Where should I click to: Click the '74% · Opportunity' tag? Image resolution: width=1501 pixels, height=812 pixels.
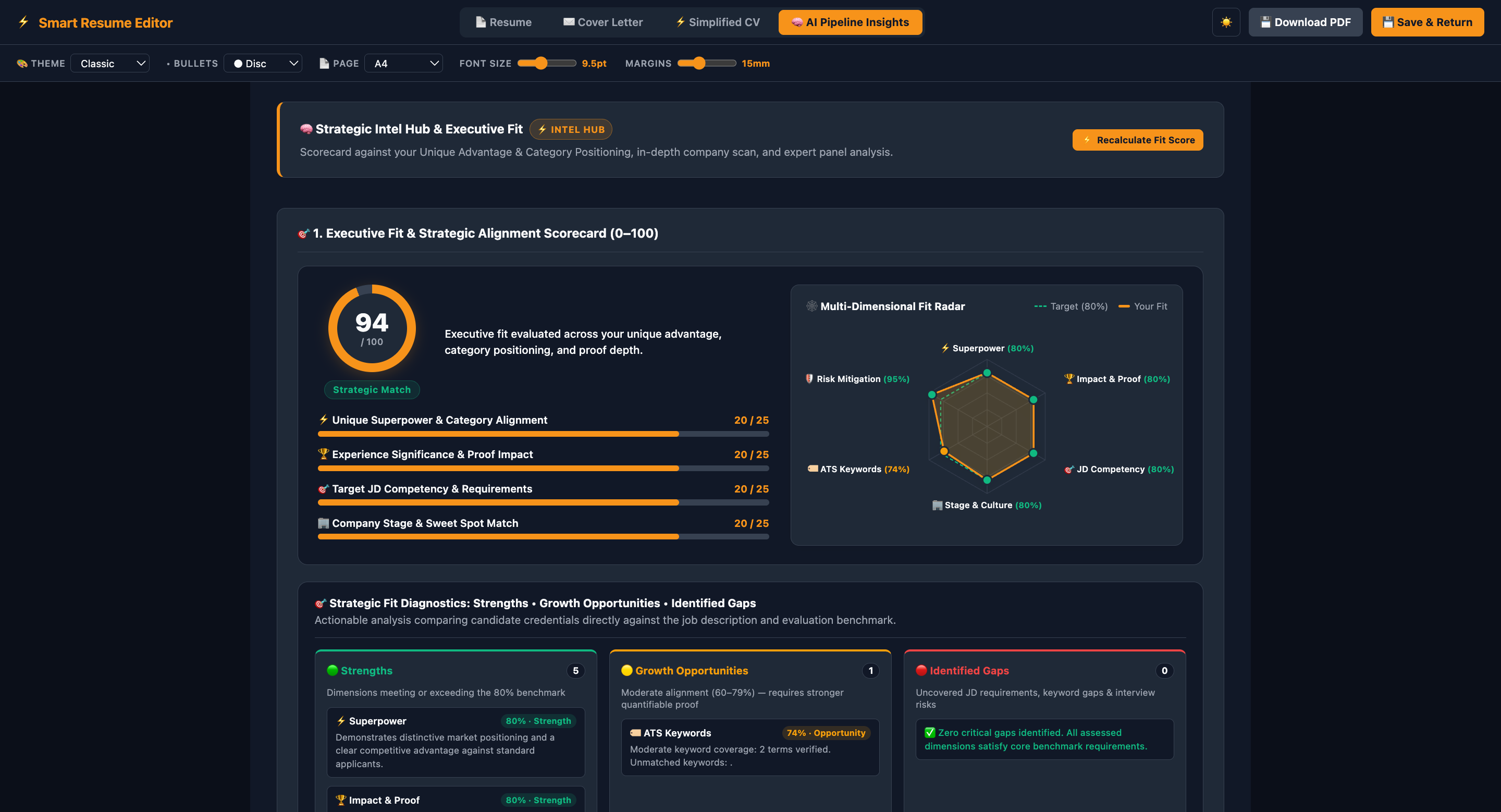(x=826, y=733)
